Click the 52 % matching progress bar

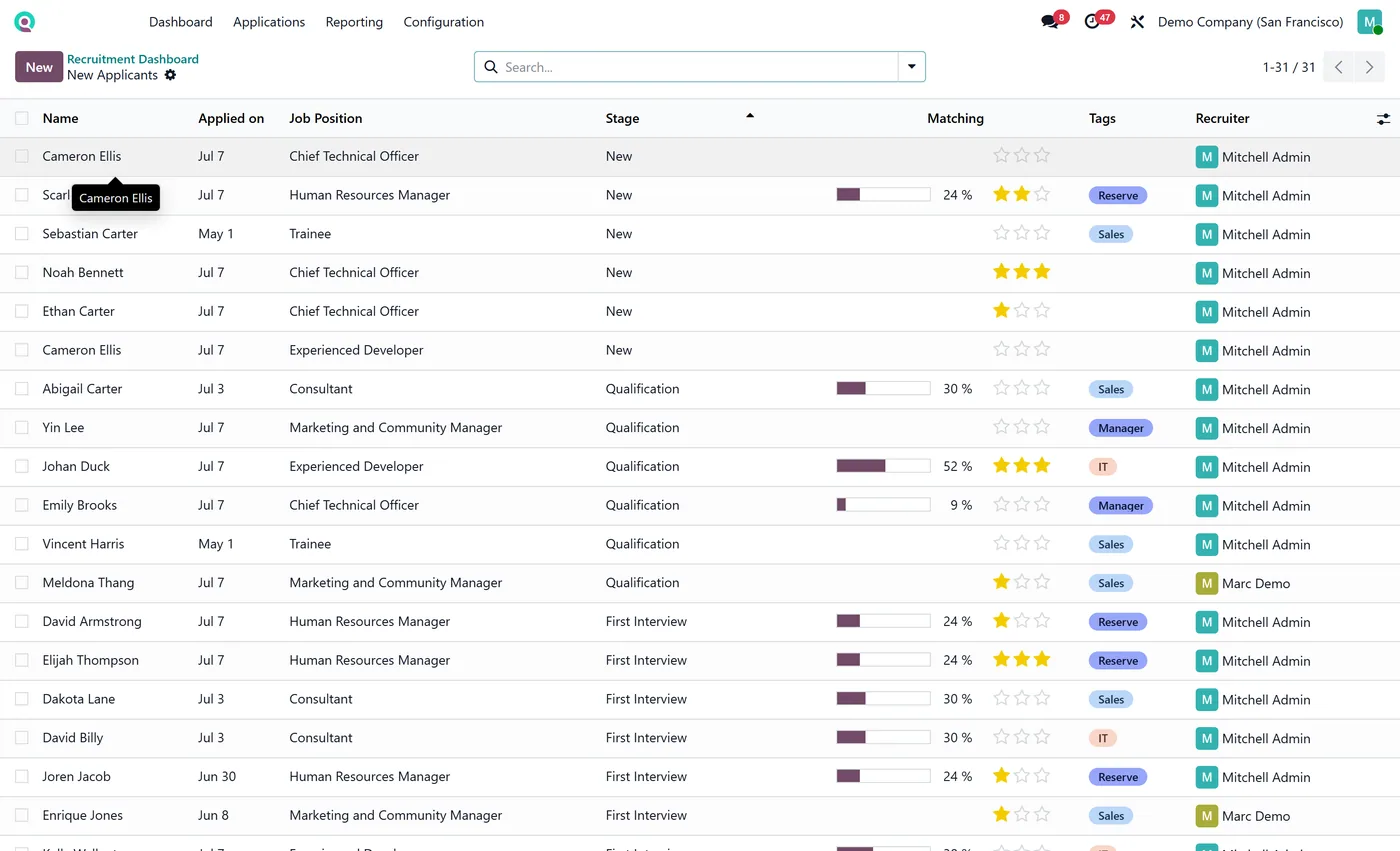click(884, 466)
